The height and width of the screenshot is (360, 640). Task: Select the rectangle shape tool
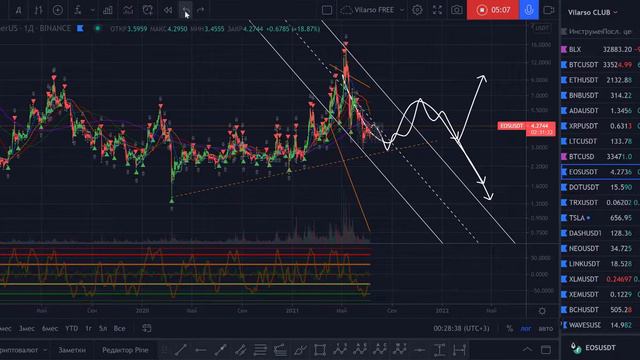click(x=320, y=350)
